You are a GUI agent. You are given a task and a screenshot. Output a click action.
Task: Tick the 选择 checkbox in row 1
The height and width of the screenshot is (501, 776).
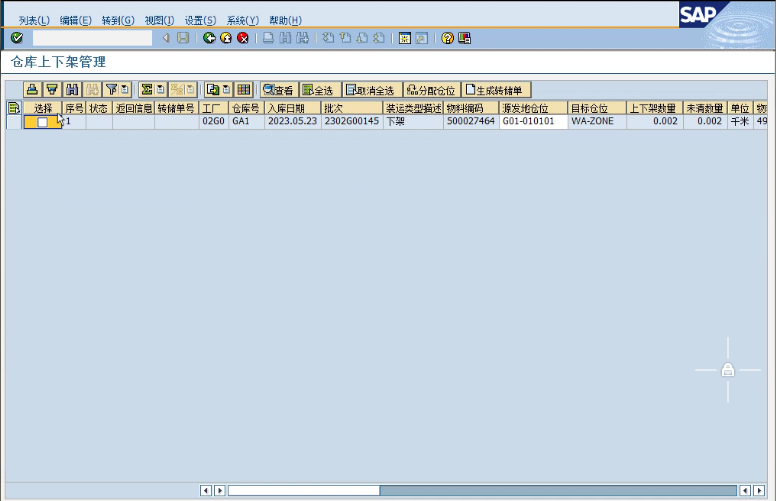(x=42, y=122)
